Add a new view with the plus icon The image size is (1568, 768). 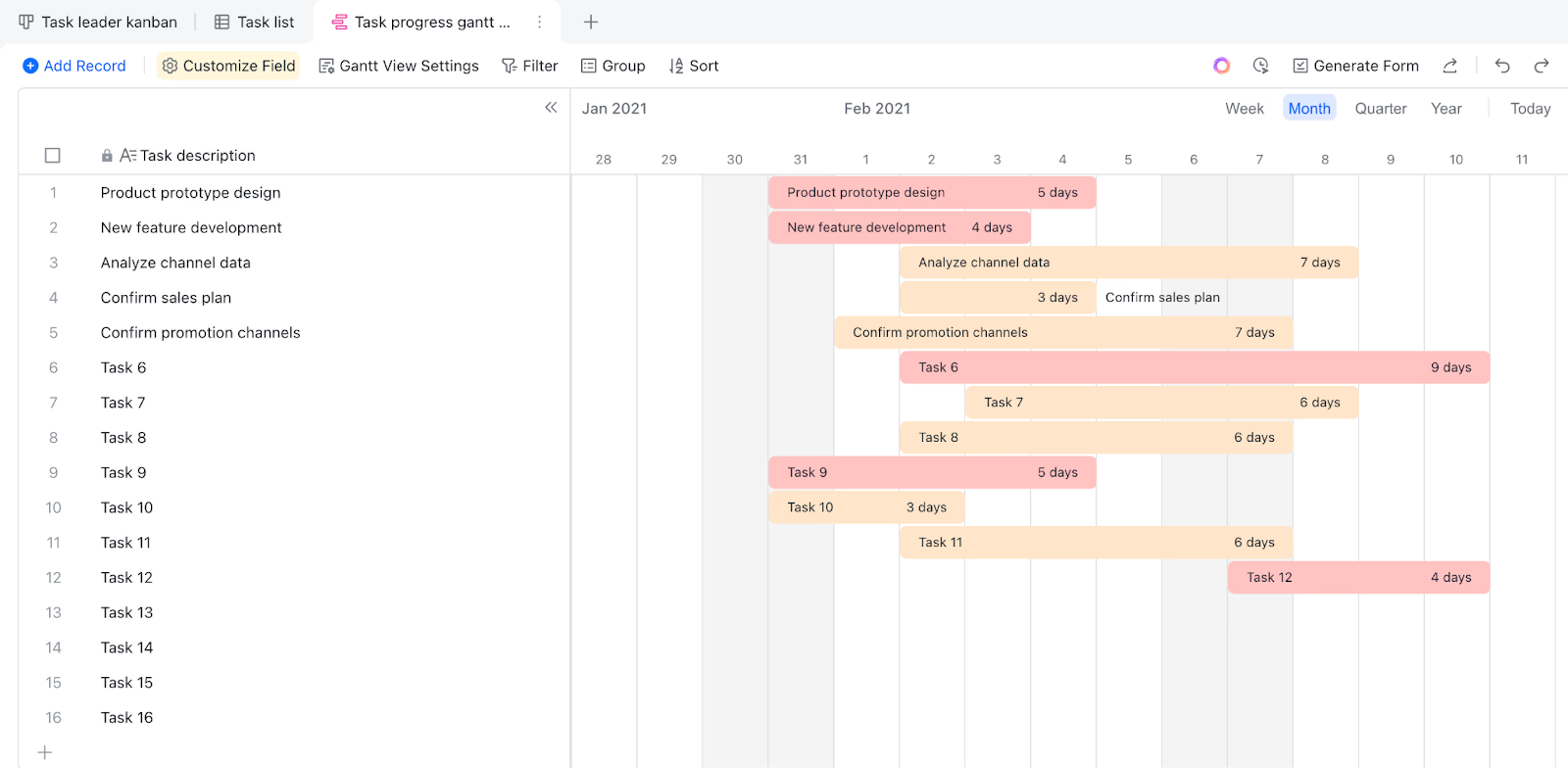coord(591,22)
